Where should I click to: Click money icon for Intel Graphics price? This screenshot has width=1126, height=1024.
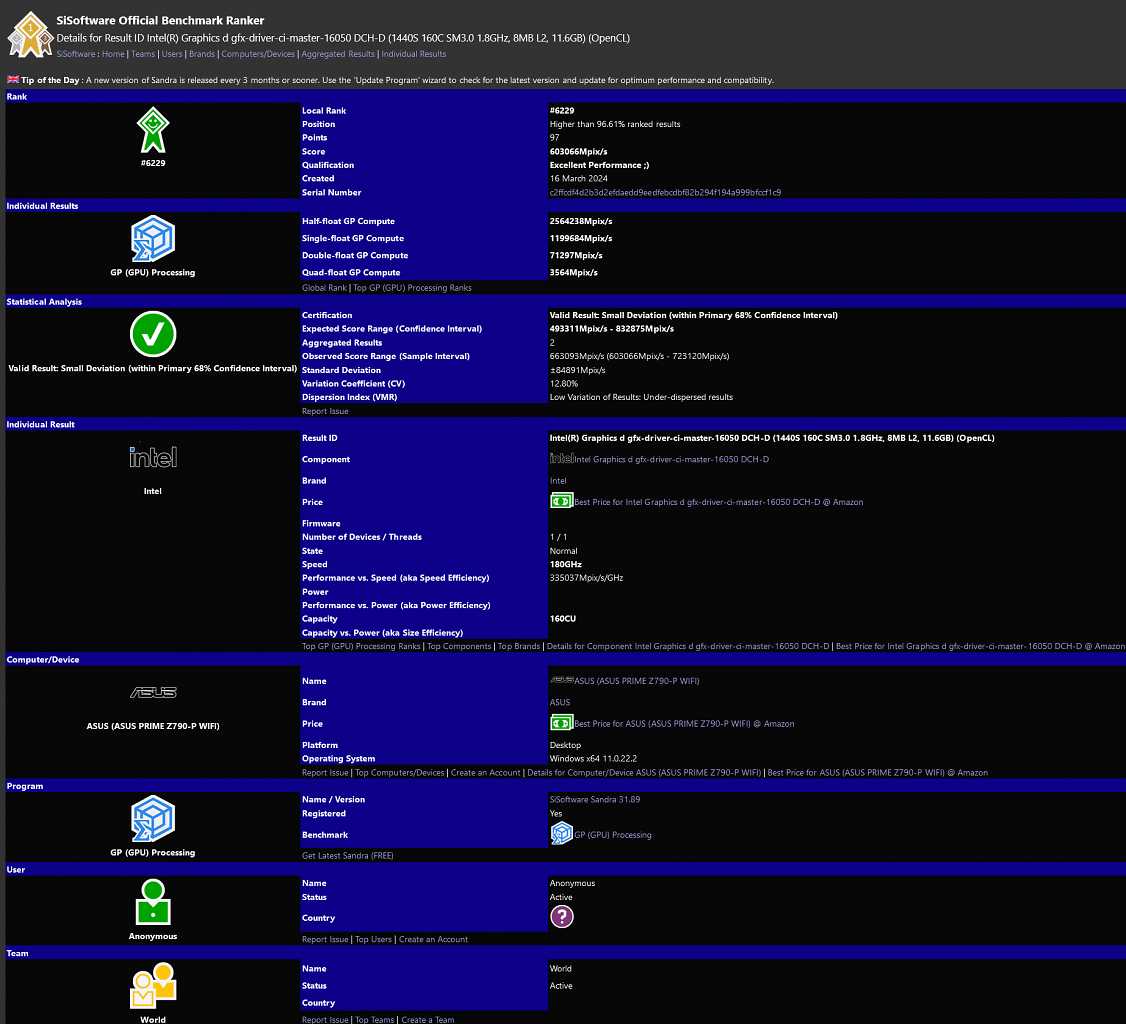[562, 501]
